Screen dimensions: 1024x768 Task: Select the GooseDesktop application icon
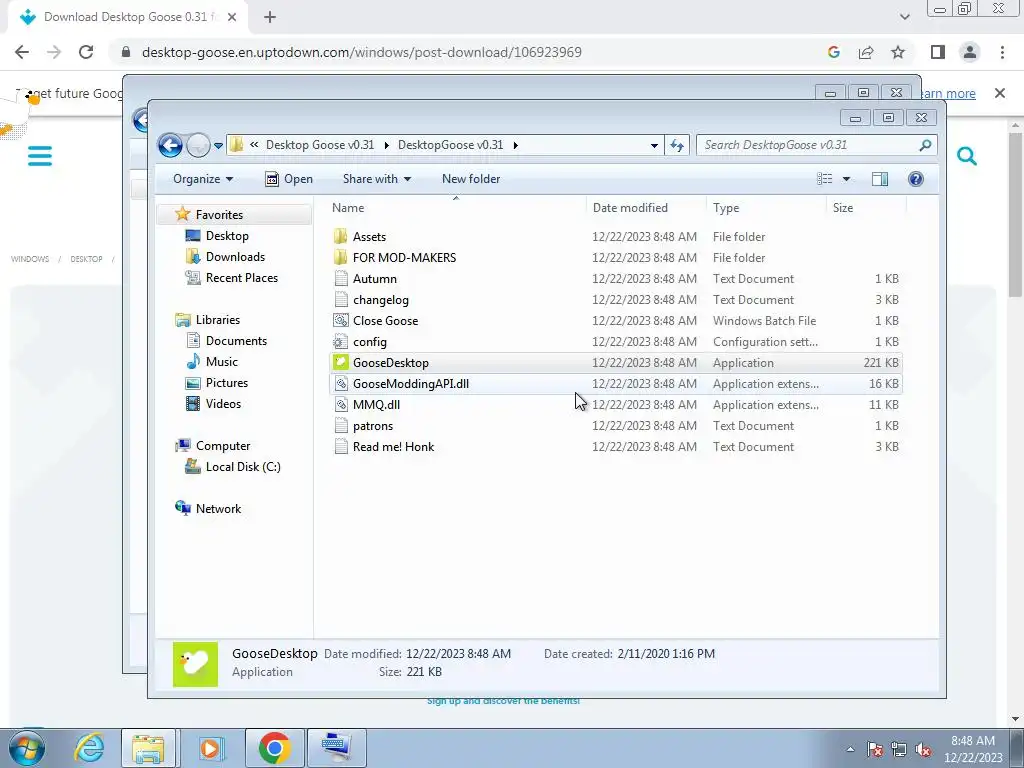pyautogui.click(x=340, y=362)
